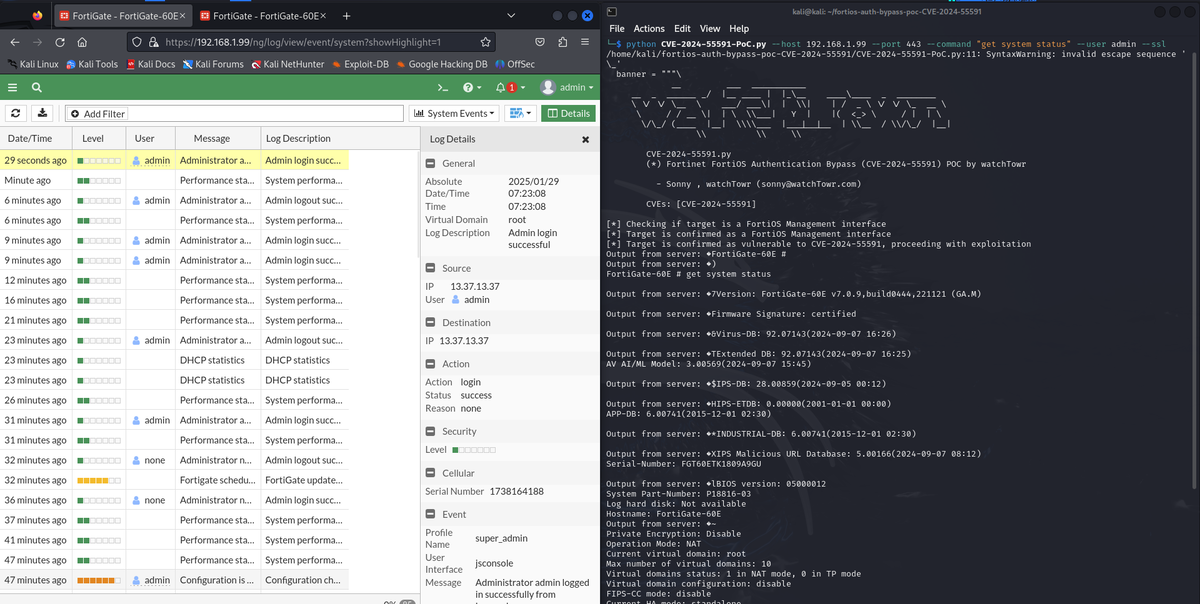Viewport: 1200px width, 604px height.
Task: Go to Firefox home page icon
Action: pyautogui.click(x=82, y=42)
